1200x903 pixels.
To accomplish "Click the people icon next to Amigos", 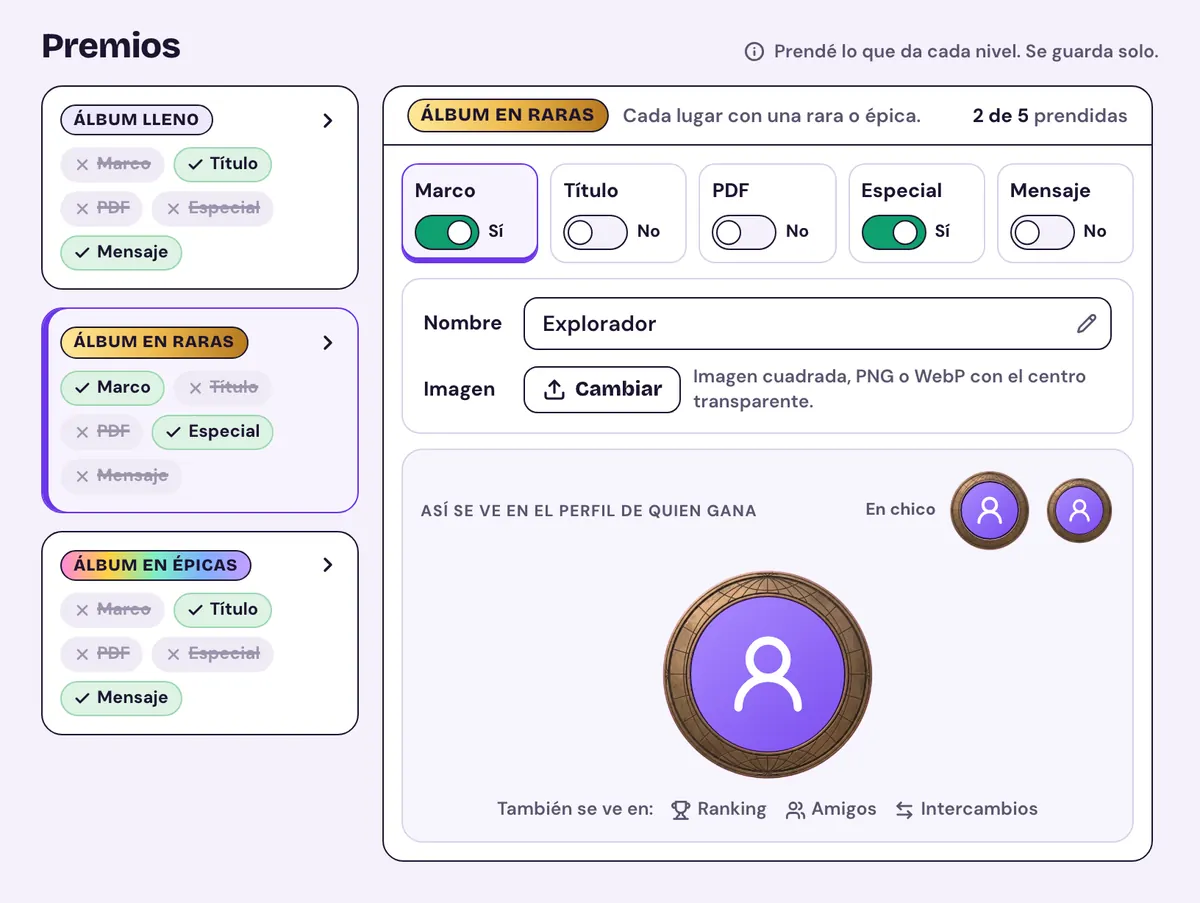I will coord(795,810).
